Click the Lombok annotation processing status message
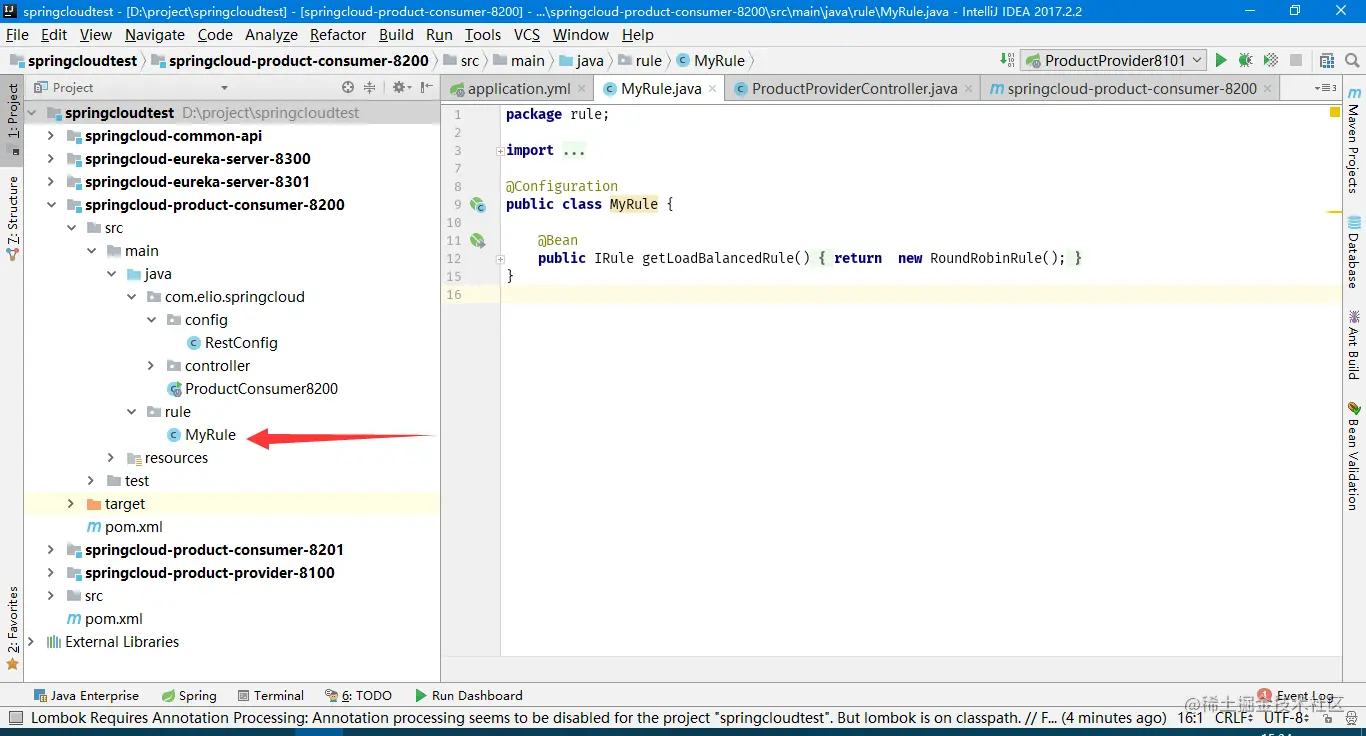Viewport: 1366px width, 736px height. 598,717
